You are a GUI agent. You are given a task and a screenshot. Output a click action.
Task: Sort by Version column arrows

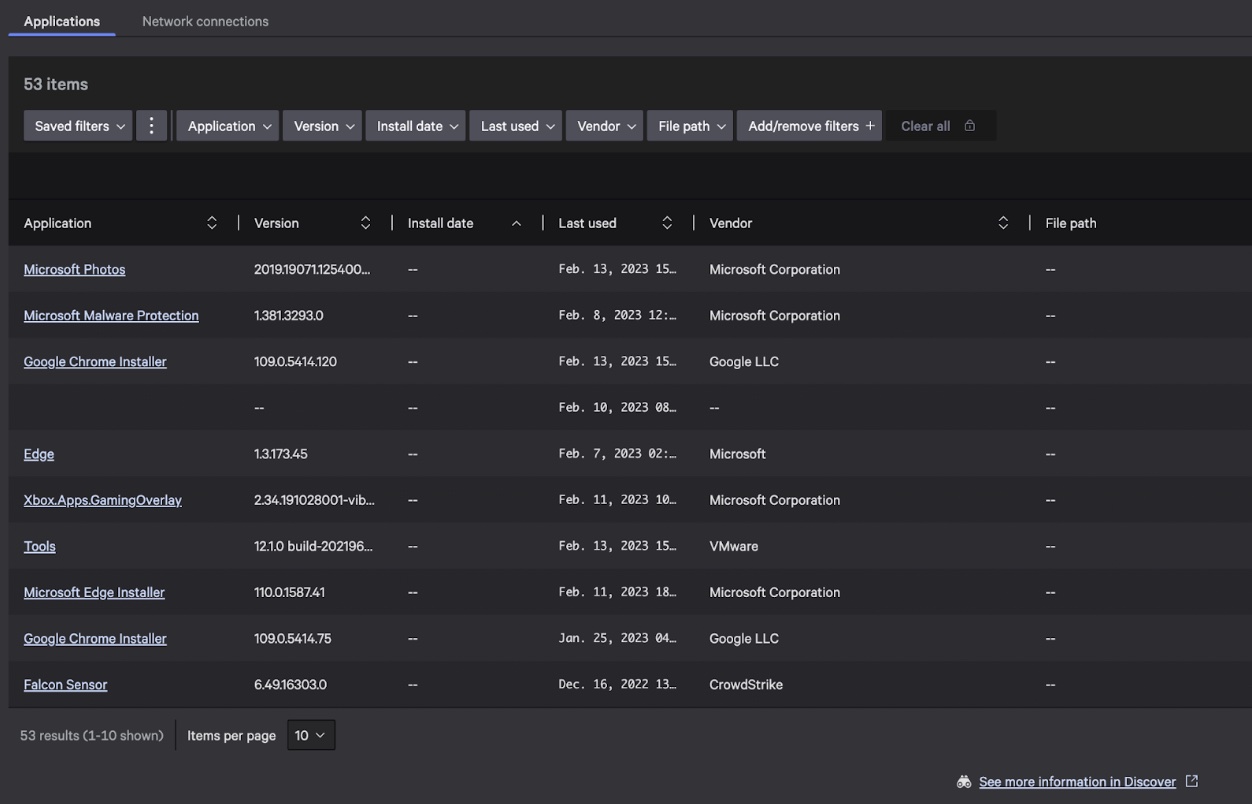pos(365,223)
